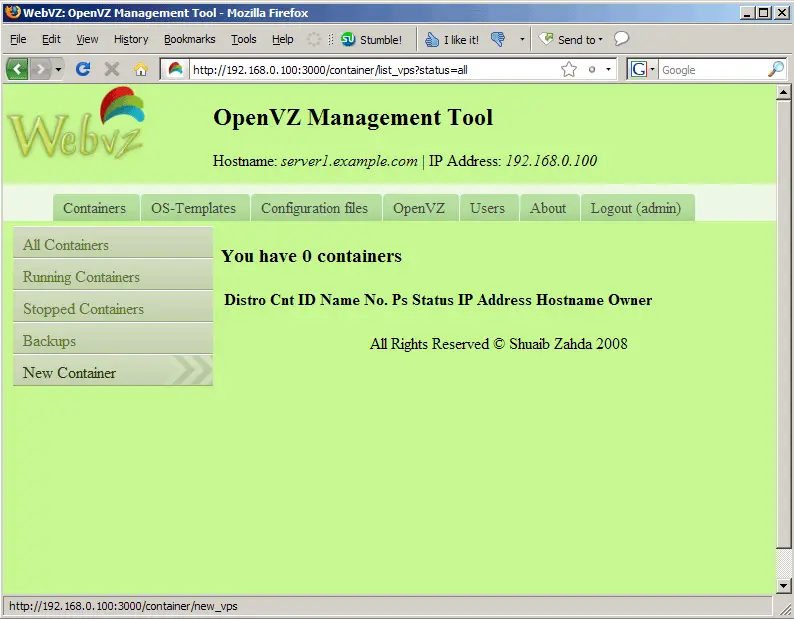Click the toolbar drag handle grip
Image resolution: width=794 pixels, height=619 pixels.
[x=331, y=40]
